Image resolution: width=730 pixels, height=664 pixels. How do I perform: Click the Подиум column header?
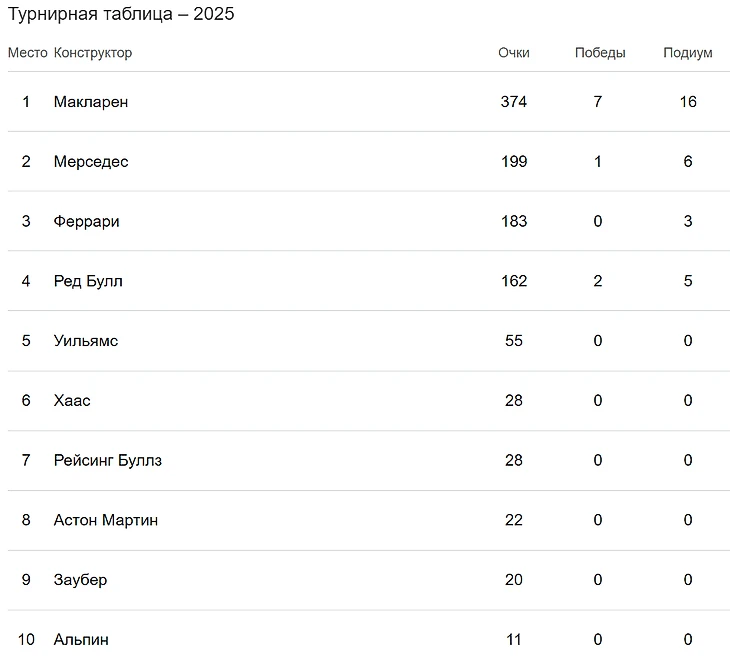[x=687, y=53]
